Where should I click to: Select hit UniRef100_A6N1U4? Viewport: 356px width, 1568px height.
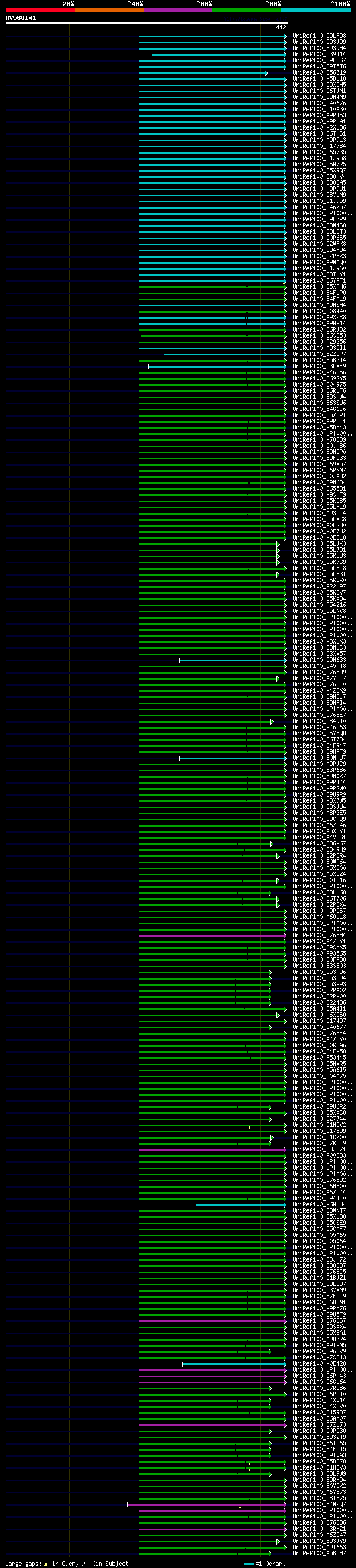319,1205
